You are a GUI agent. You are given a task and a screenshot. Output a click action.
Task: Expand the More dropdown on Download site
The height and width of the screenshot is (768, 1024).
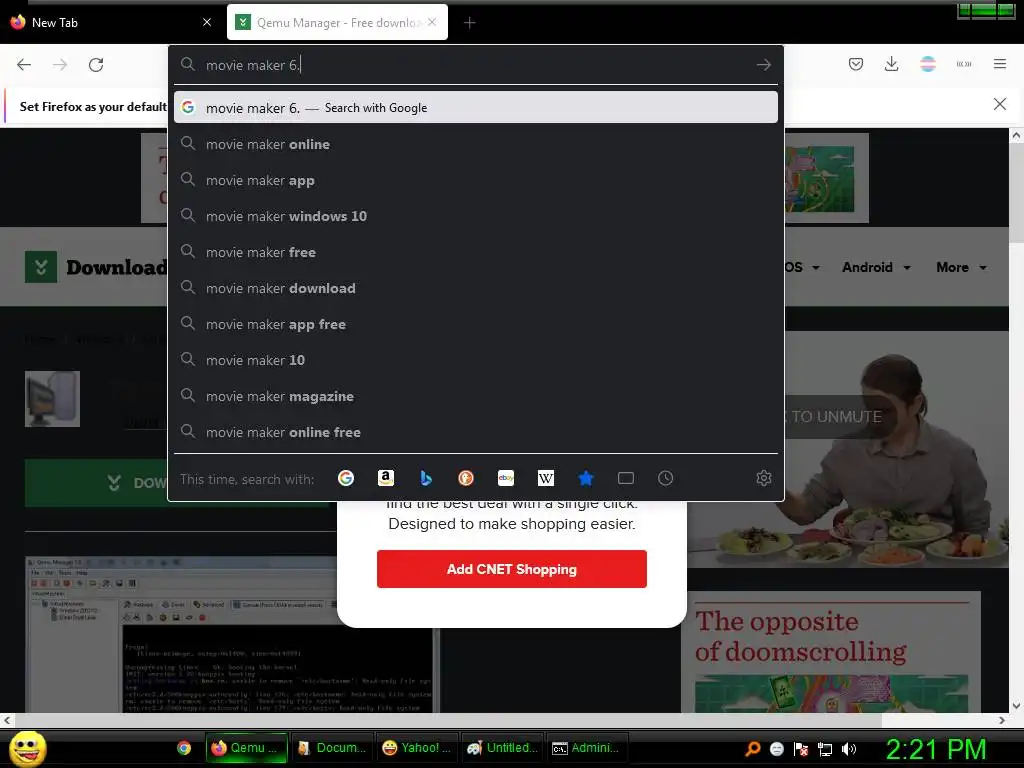pos(961,267)
